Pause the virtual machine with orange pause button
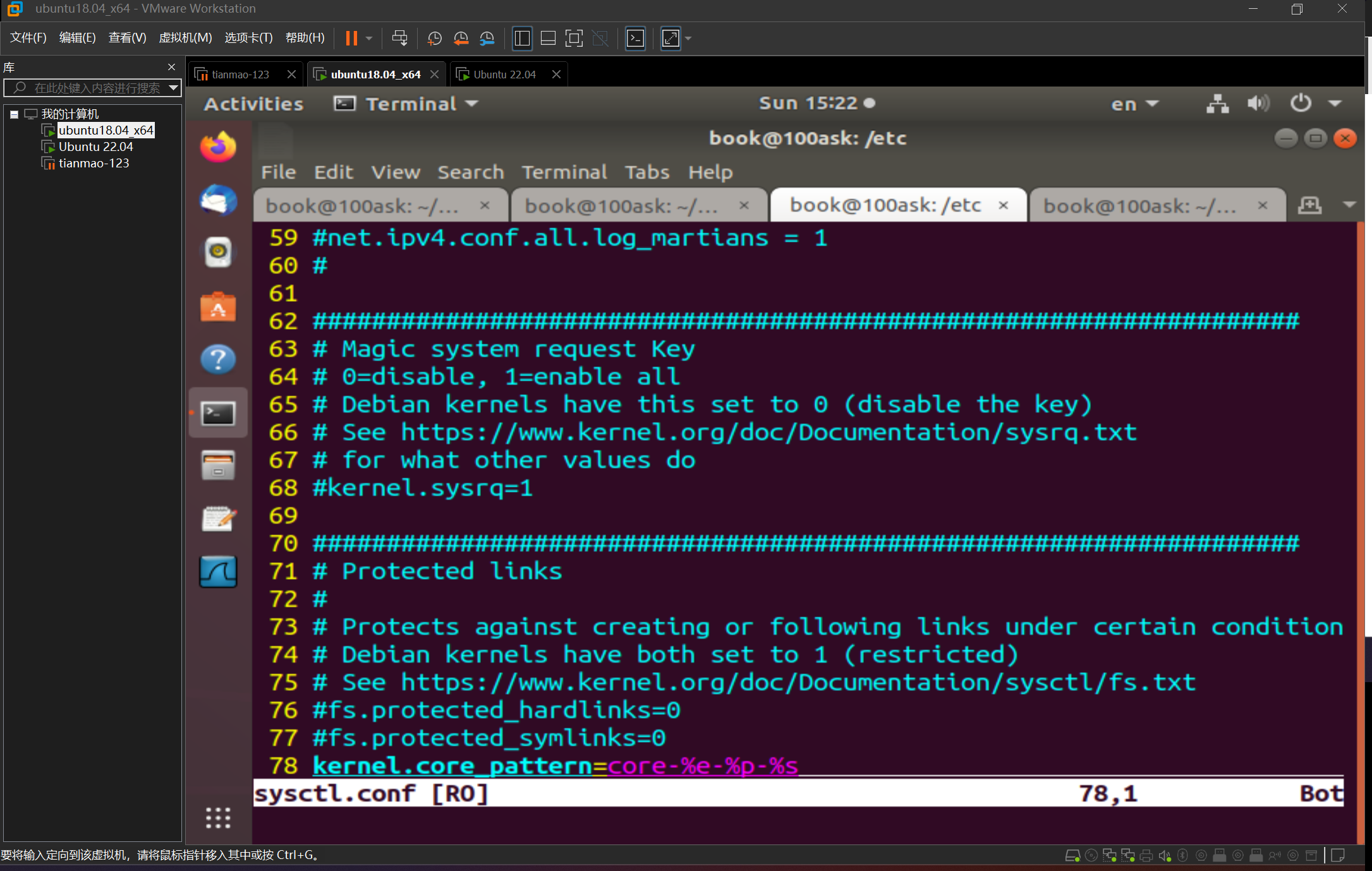Image resolution: width=1372 pixels, height=871 pixels. coord(351,39)
